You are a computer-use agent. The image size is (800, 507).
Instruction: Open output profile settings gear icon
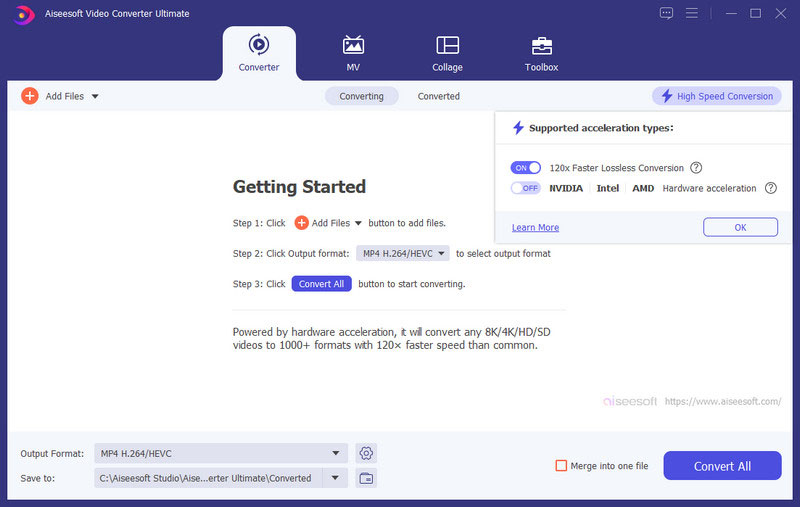[x=366, y=453]
